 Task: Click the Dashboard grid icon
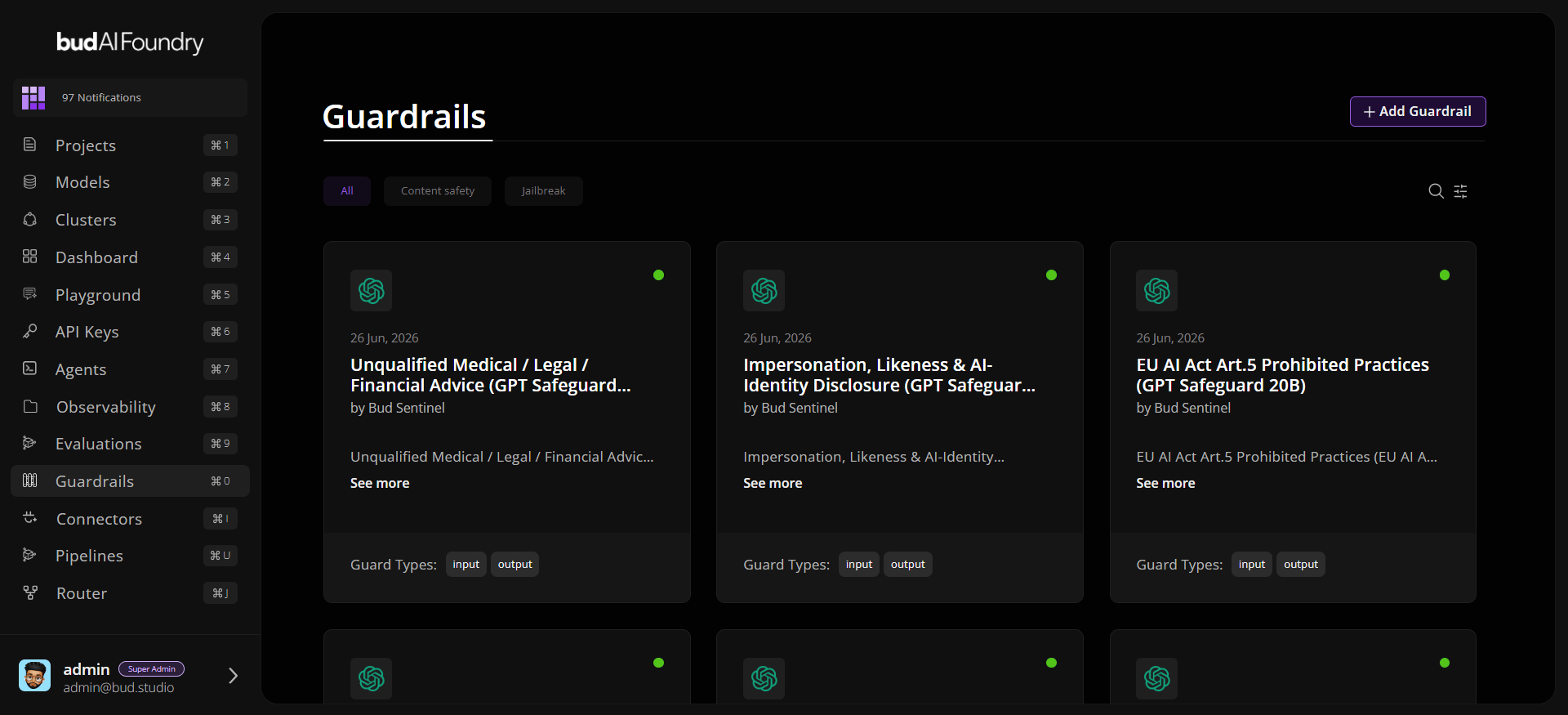(x=30, y=257)
